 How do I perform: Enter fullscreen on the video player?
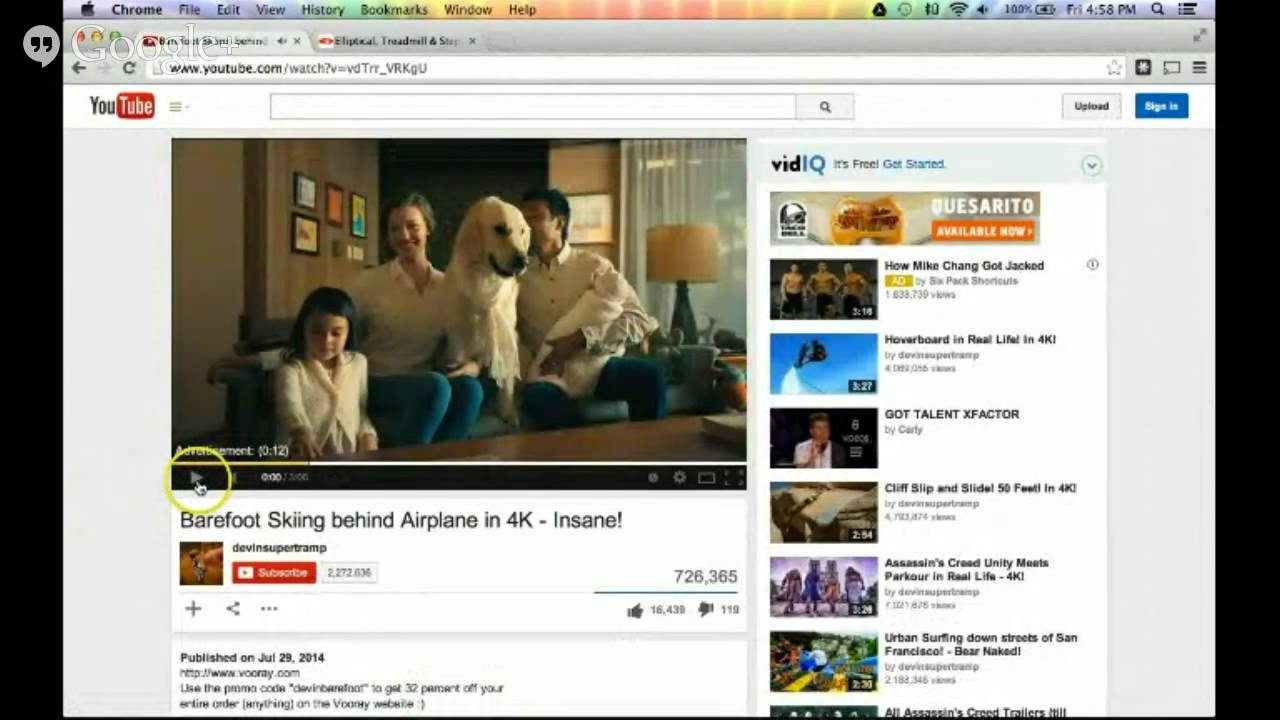733,478
